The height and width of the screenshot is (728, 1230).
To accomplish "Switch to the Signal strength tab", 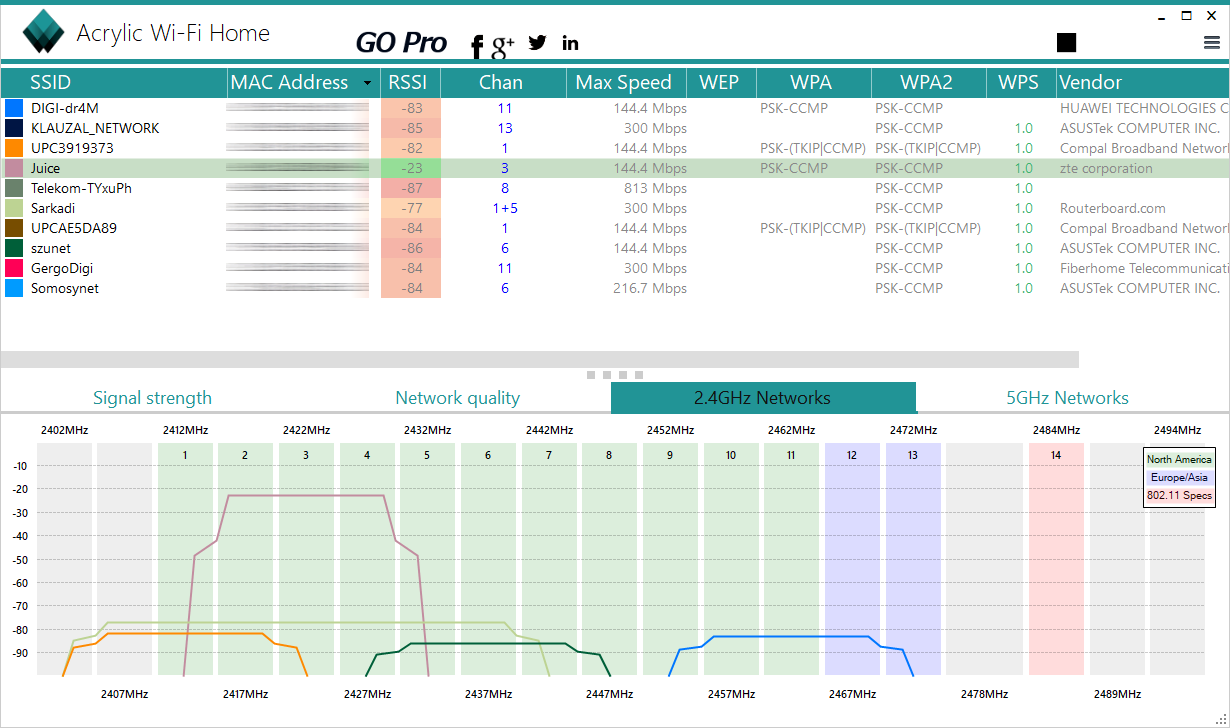I will [x=152, y=398].
